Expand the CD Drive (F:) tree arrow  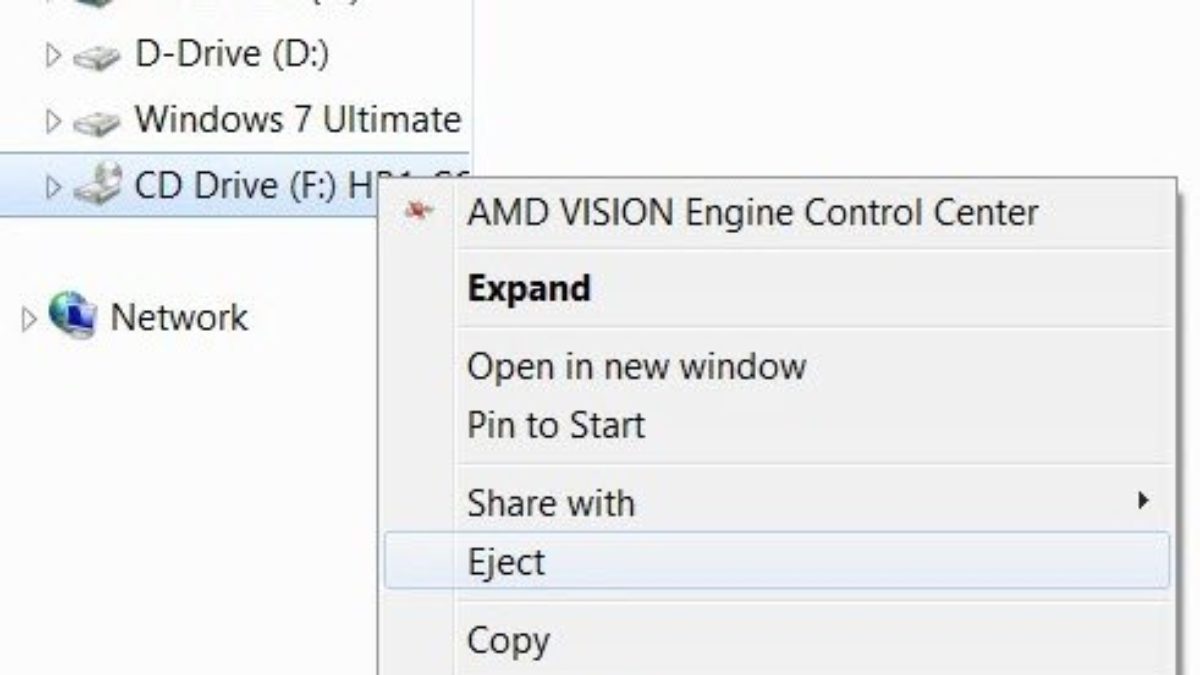click(x=53, y=186)
